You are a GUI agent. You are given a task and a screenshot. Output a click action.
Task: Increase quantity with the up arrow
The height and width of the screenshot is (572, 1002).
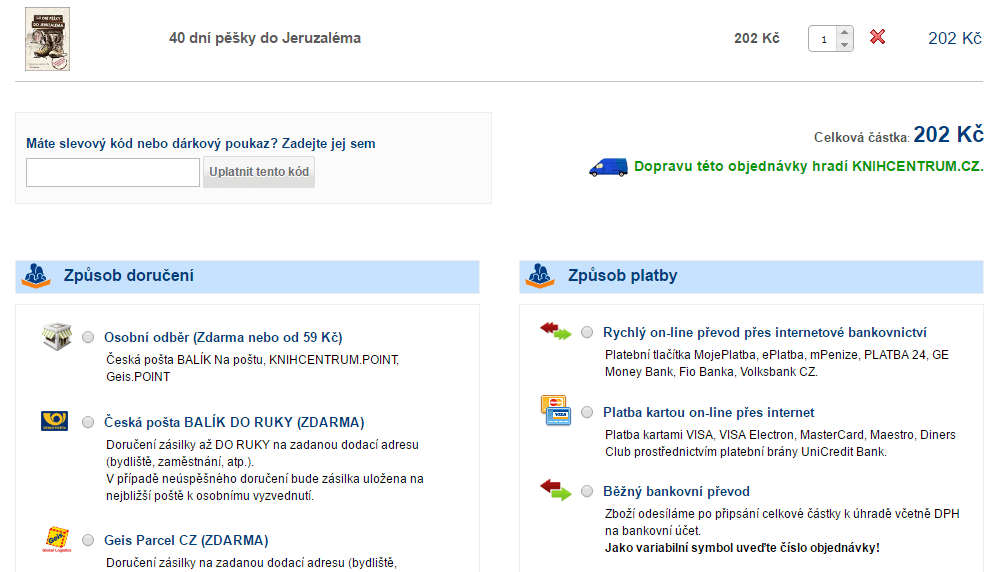(x=845, y=32)
